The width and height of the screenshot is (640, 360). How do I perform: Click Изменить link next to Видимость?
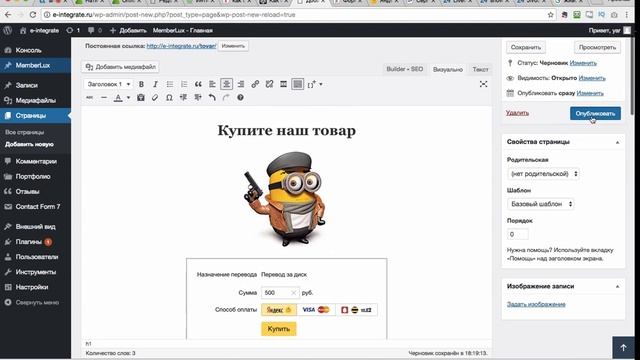592,78
